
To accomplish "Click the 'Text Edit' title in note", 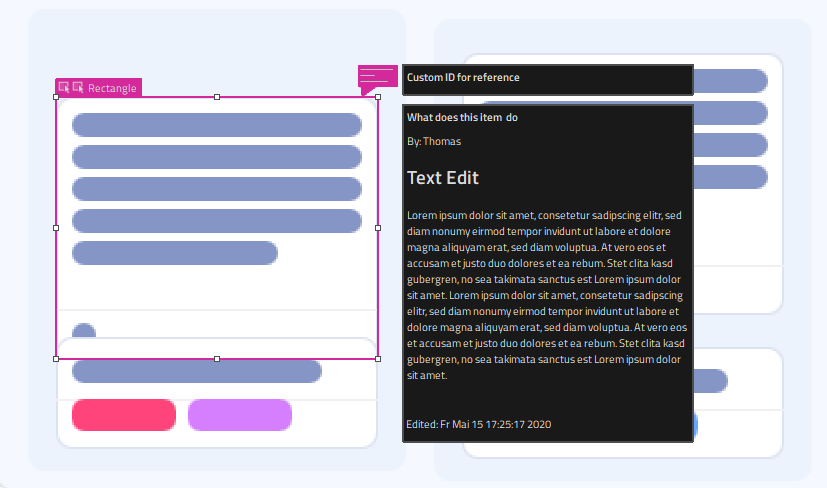I will (443, 178).
